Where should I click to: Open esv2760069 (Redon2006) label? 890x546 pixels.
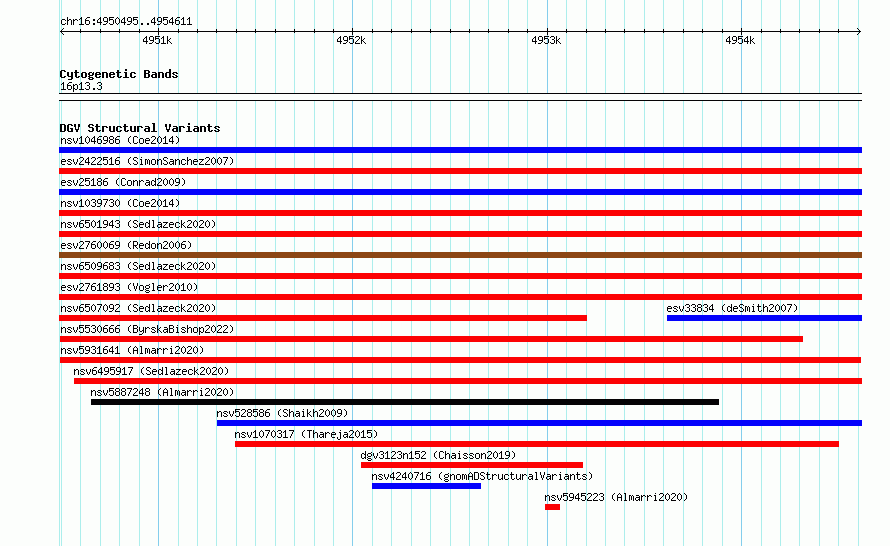(x=126, y=245)
